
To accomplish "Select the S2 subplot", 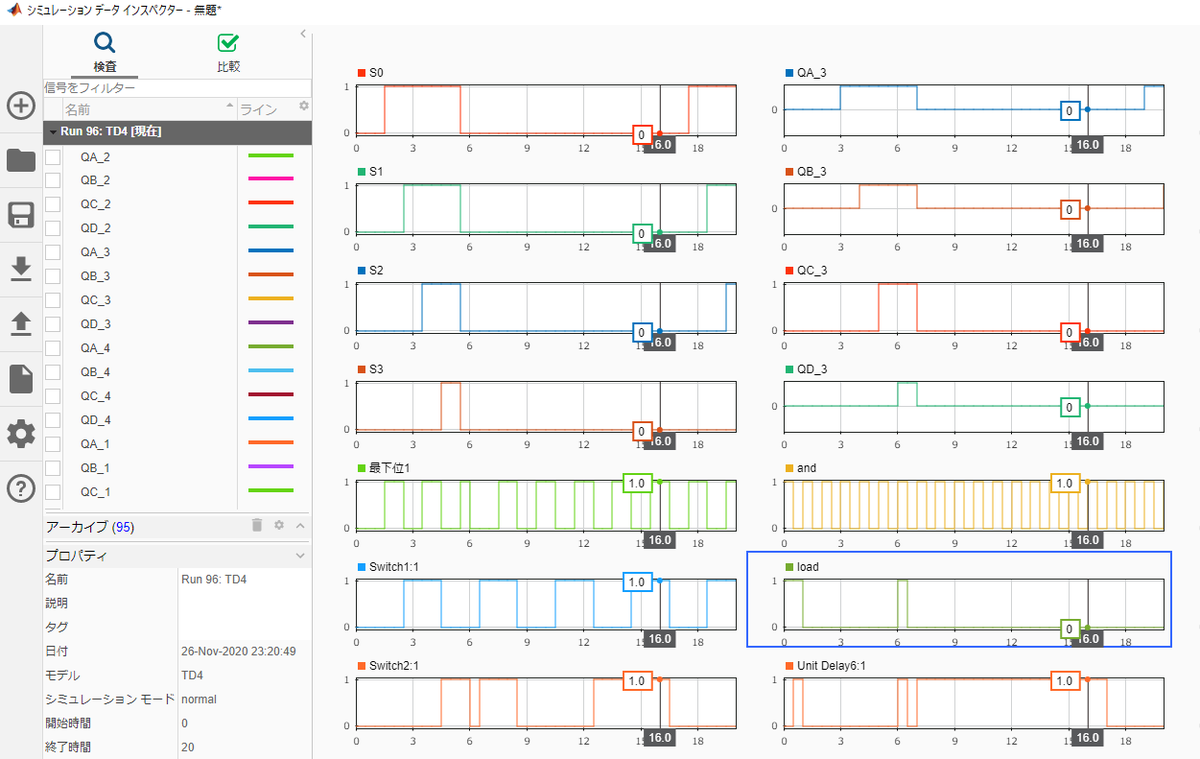I will tap(546, 307).
